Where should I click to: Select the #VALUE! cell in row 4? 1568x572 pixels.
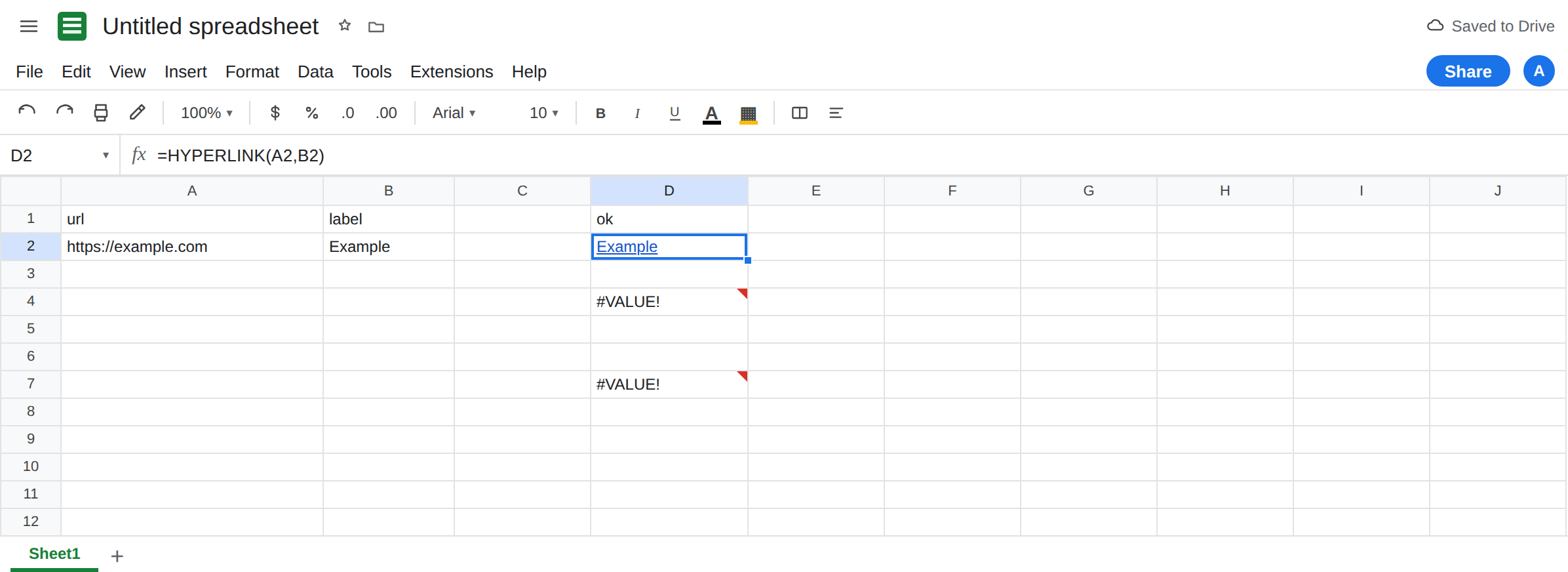pos(669,302)
